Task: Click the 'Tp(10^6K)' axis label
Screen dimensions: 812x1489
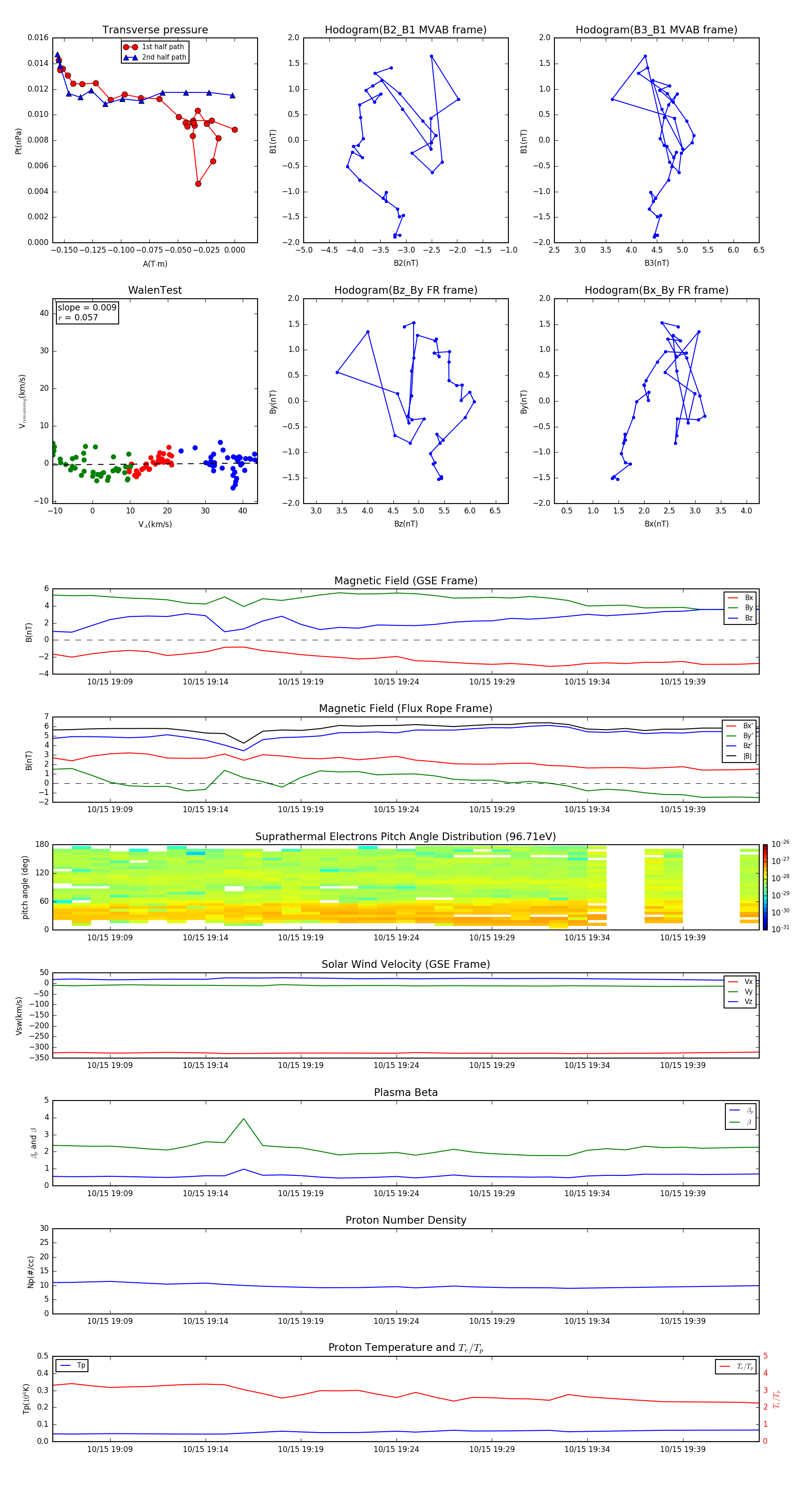Action: click(26, 1399)
